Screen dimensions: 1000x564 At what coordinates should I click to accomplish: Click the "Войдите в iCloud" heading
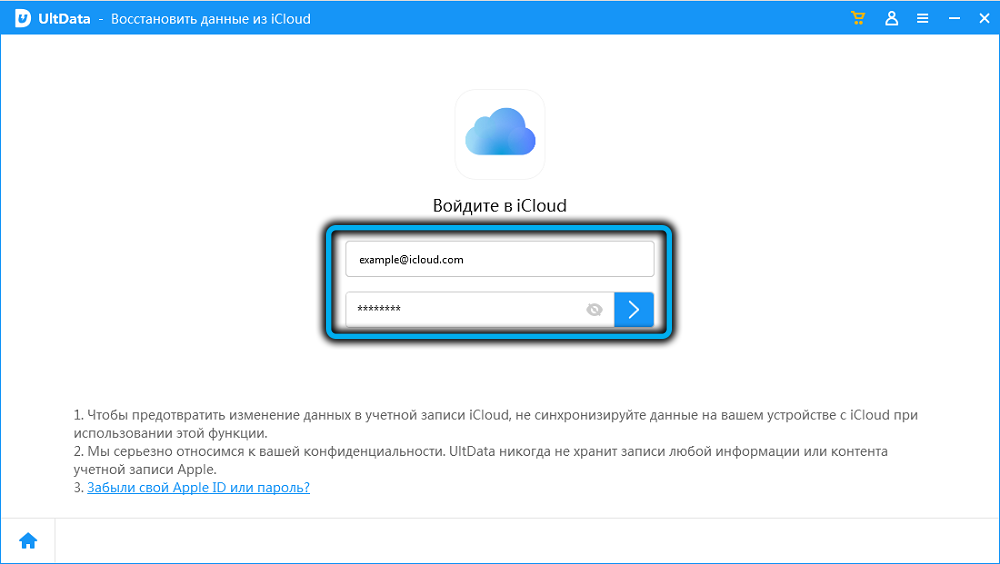[x=499, y=206]
